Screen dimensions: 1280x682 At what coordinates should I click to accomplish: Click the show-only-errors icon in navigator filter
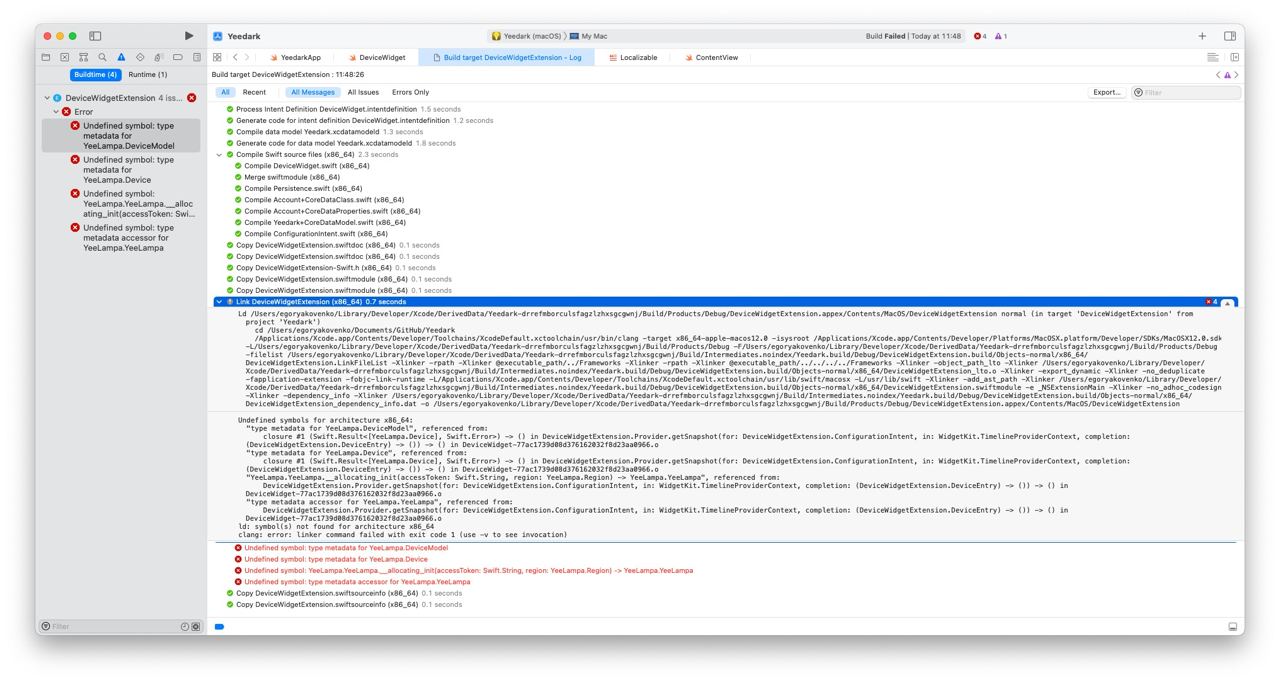pos(196,626)
